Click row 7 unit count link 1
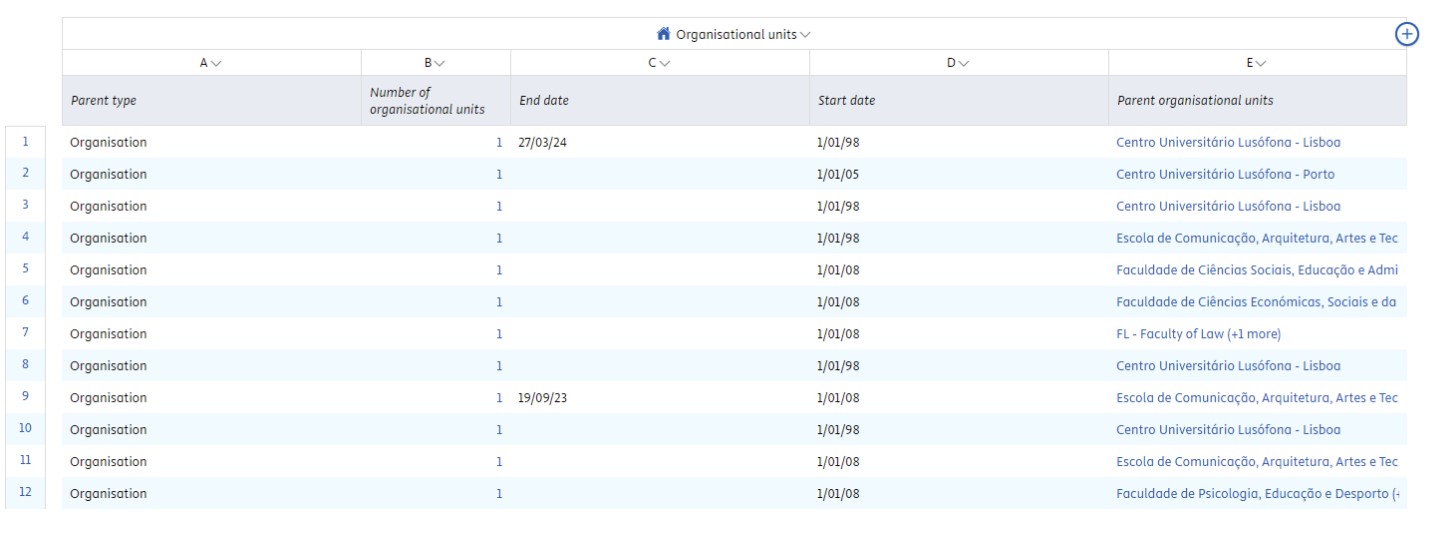This screenshot has width=1448, height=541. (x=499, y=334)
